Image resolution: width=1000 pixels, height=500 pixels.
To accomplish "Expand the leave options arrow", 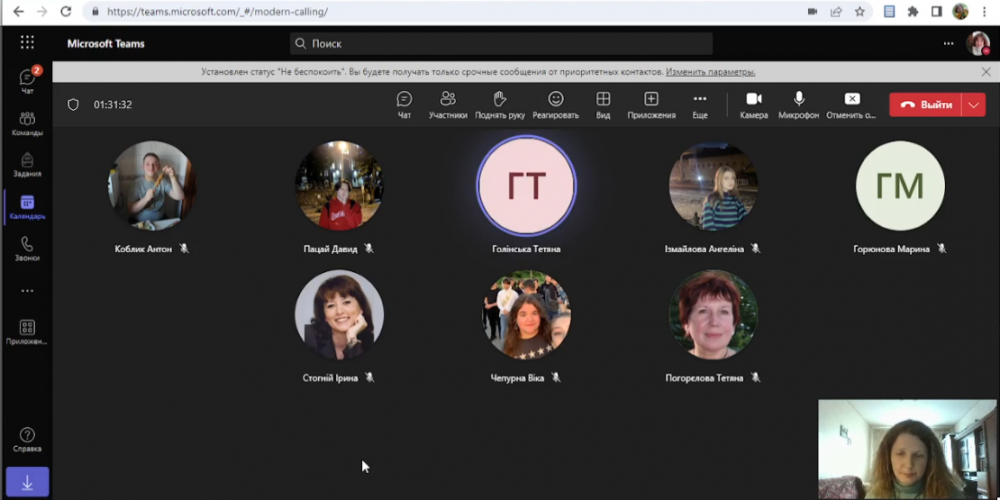I will [x=975, y=104].
